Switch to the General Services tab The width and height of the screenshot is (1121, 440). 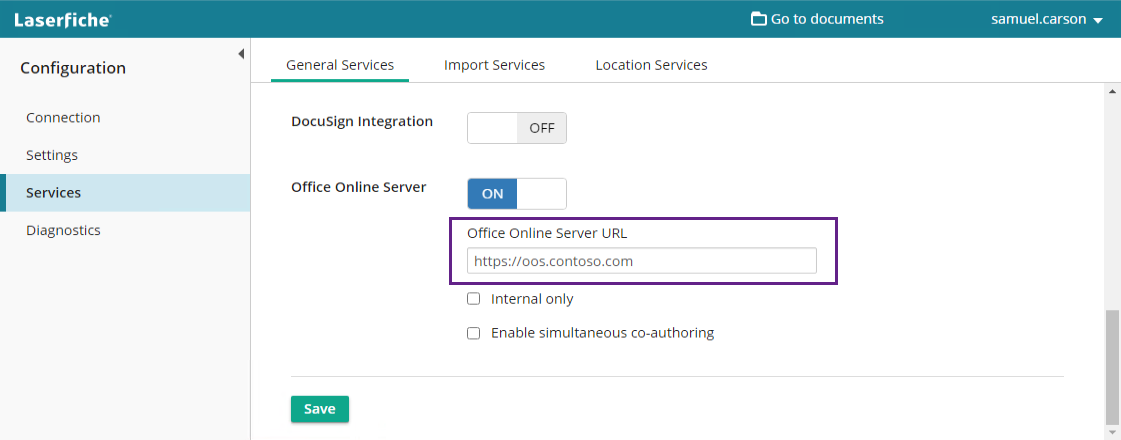point(340,65)
